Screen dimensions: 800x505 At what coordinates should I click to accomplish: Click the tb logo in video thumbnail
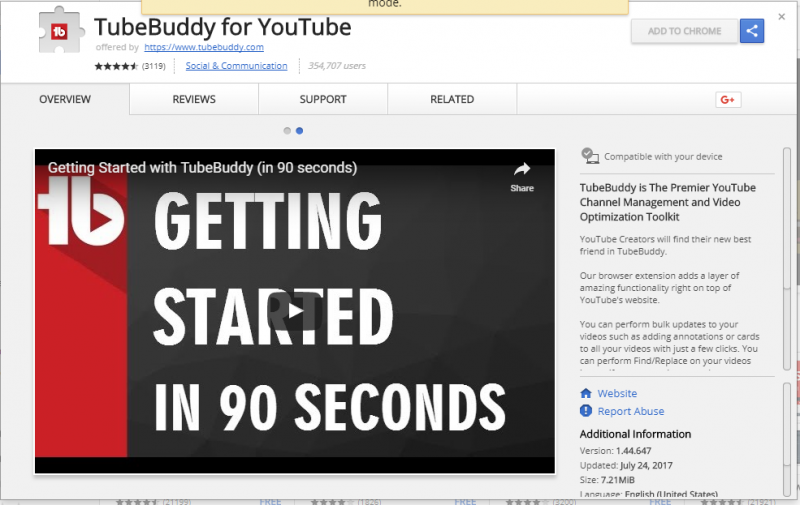[82, 212]
